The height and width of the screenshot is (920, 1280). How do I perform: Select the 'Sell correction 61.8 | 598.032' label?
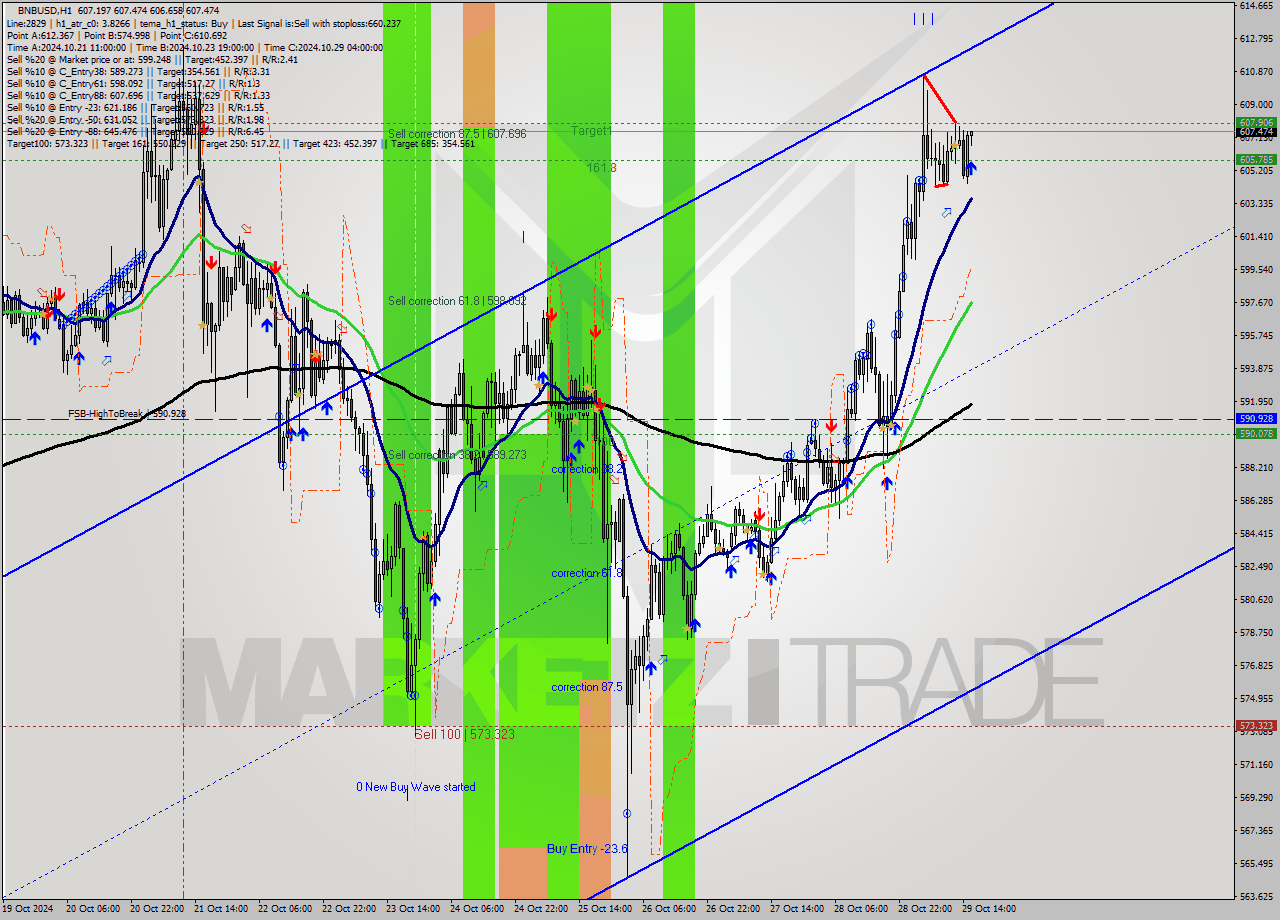[457, 301]
